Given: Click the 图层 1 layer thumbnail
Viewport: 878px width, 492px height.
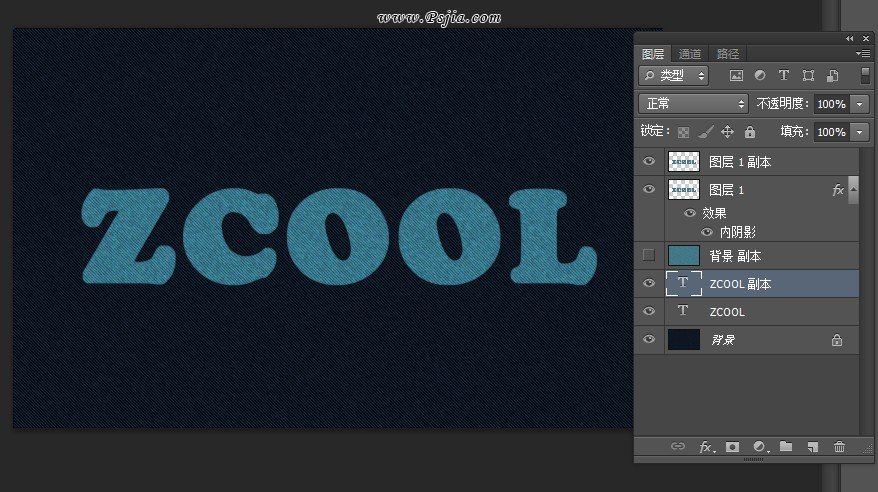Looking at the screenshot, I should (684, 190).
